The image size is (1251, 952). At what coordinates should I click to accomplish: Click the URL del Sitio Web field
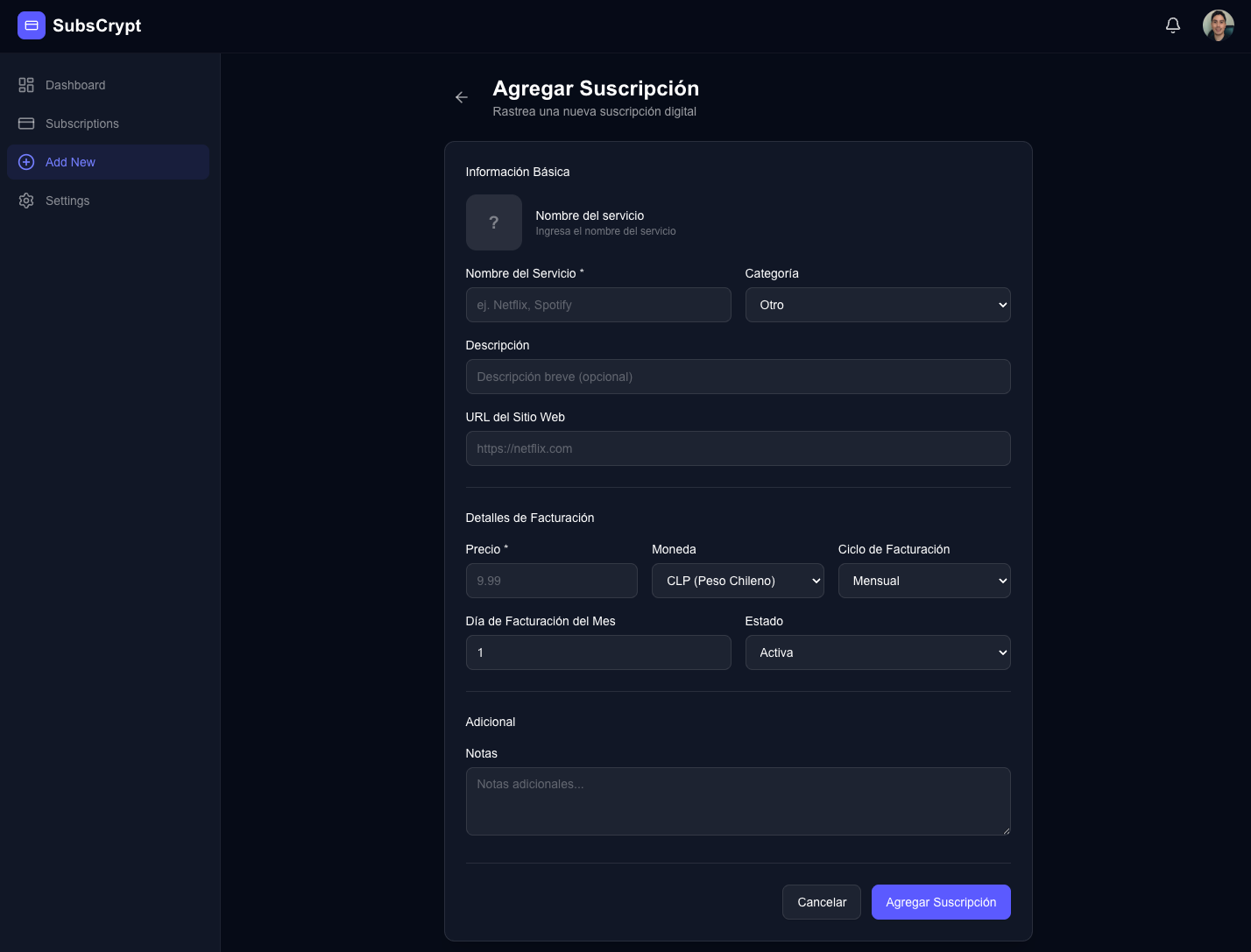pos(738,448)
